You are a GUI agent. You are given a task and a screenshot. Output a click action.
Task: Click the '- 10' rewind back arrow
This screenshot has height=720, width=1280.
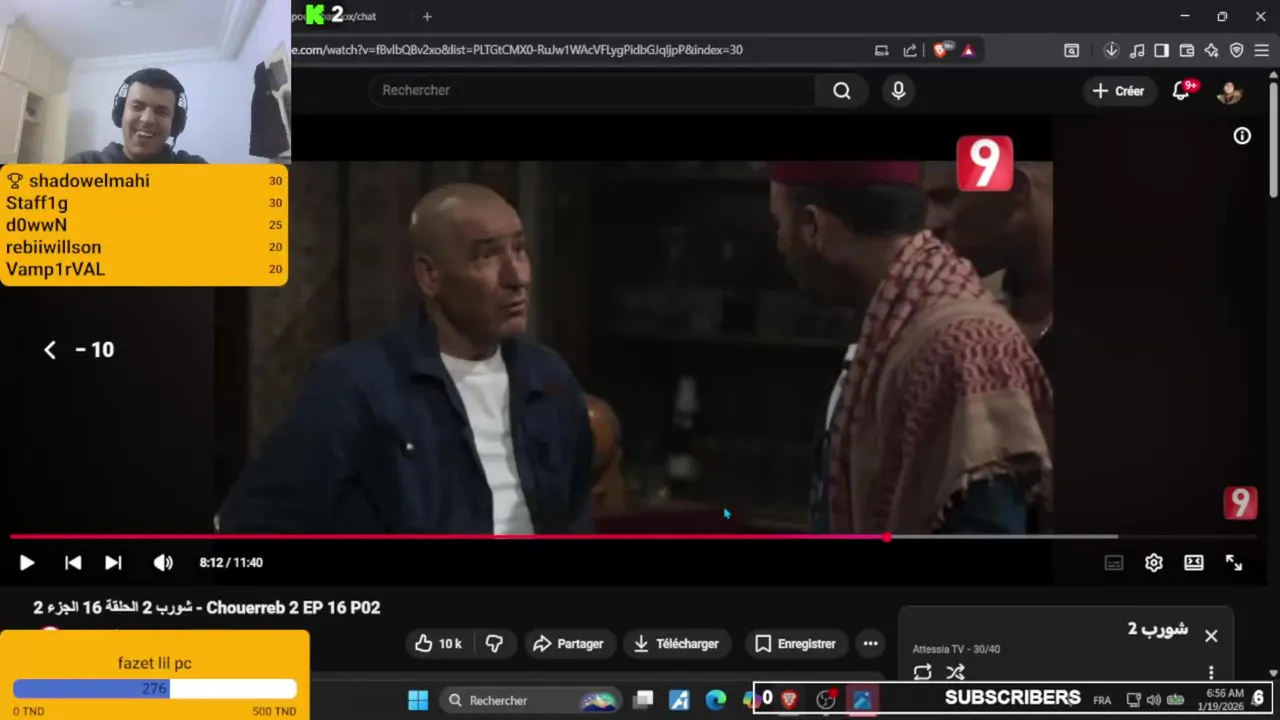tap(50, 350)
